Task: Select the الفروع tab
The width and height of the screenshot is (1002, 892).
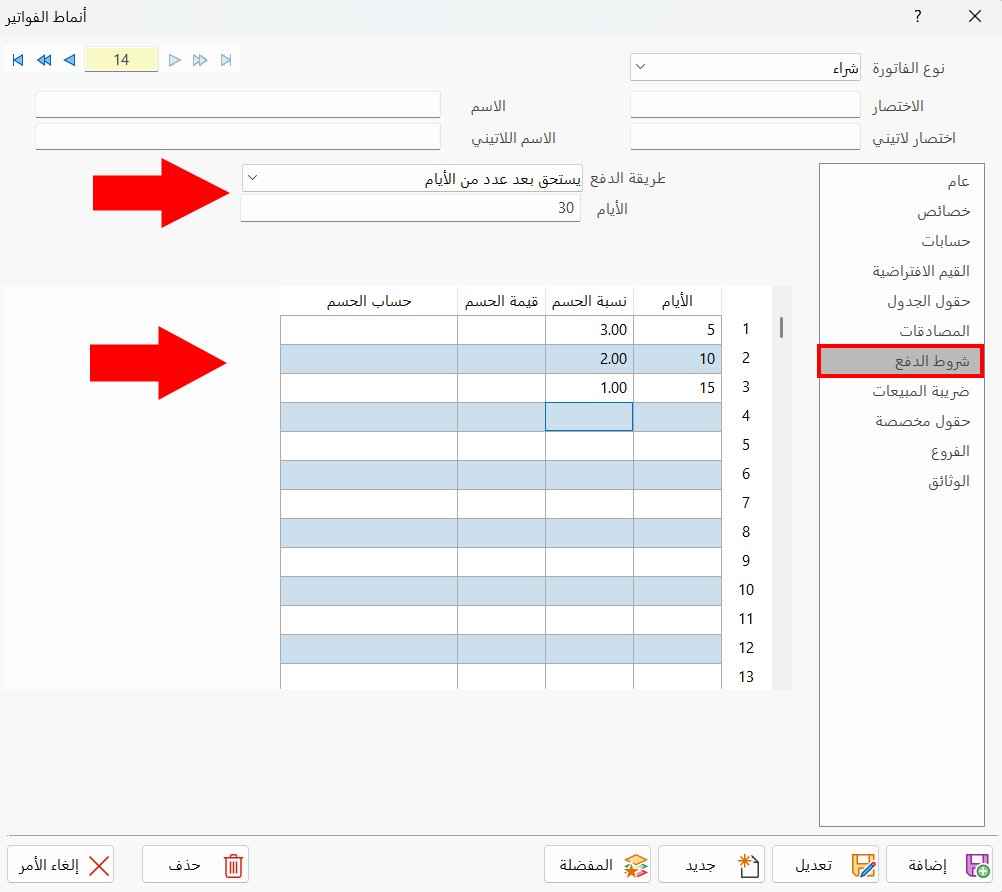Action: click(x=902, y=451)
